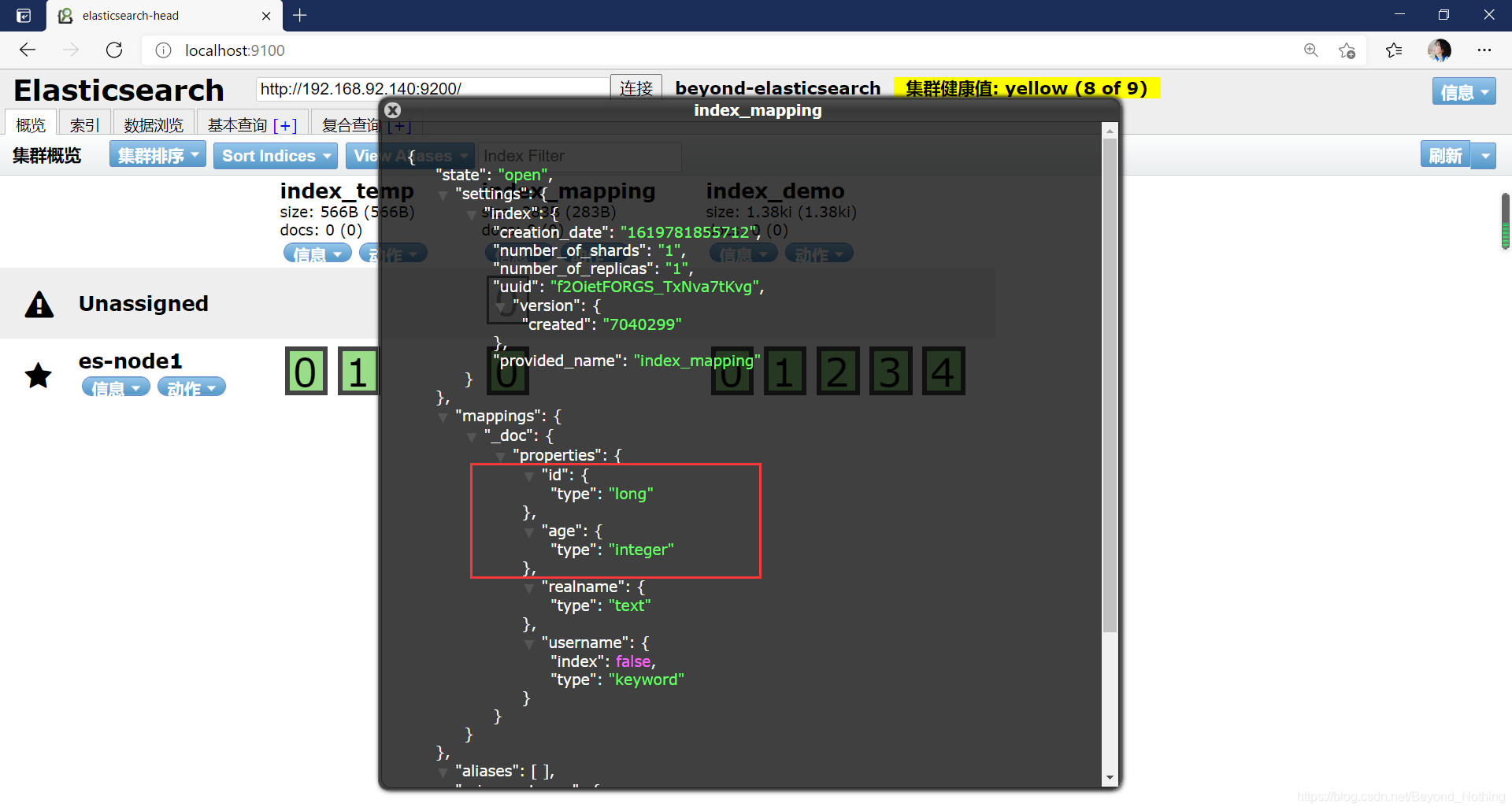Reload the localhost:9100 page

114,50
